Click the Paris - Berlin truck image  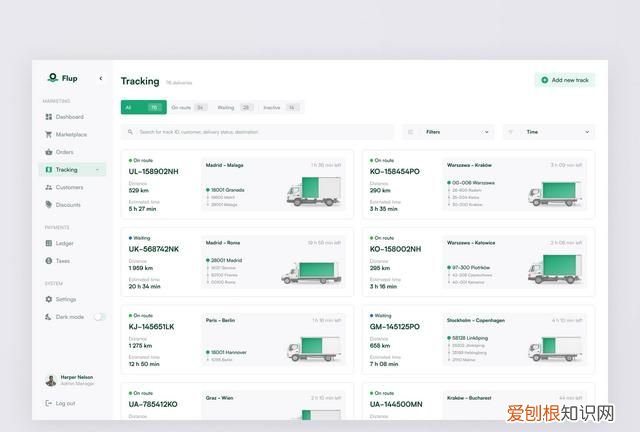(x=314, y=349)
